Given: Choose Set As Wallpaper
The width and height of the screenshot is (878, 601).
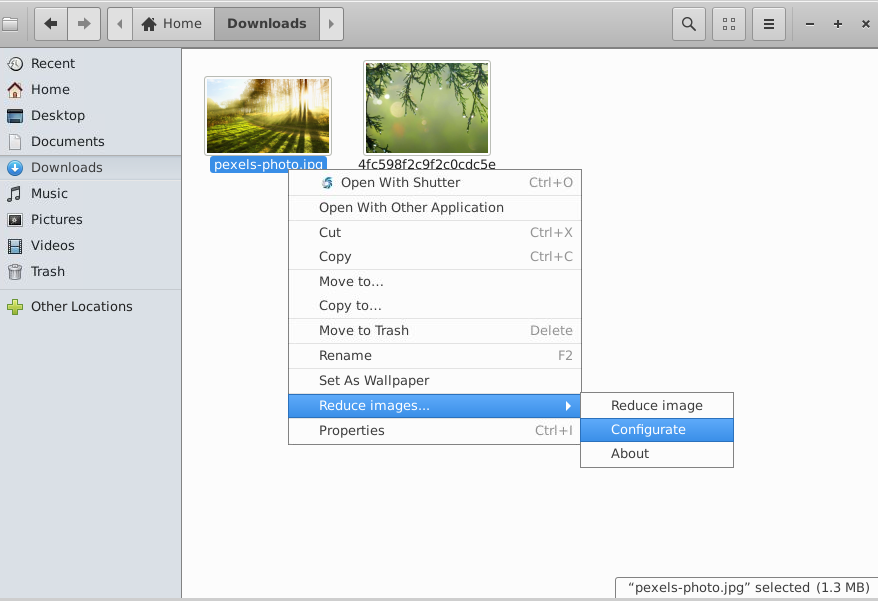Looking at the screenshot, I should (x=435, y=381).
